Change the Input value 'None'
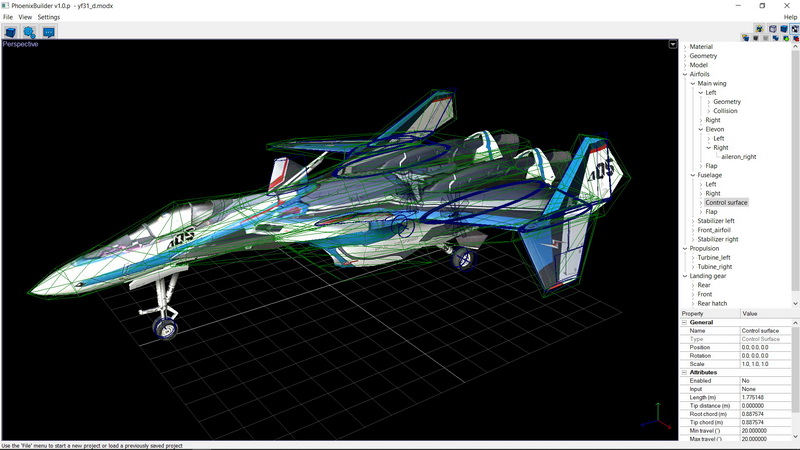This screenshot has width=800, height=450. click(765, 389)
